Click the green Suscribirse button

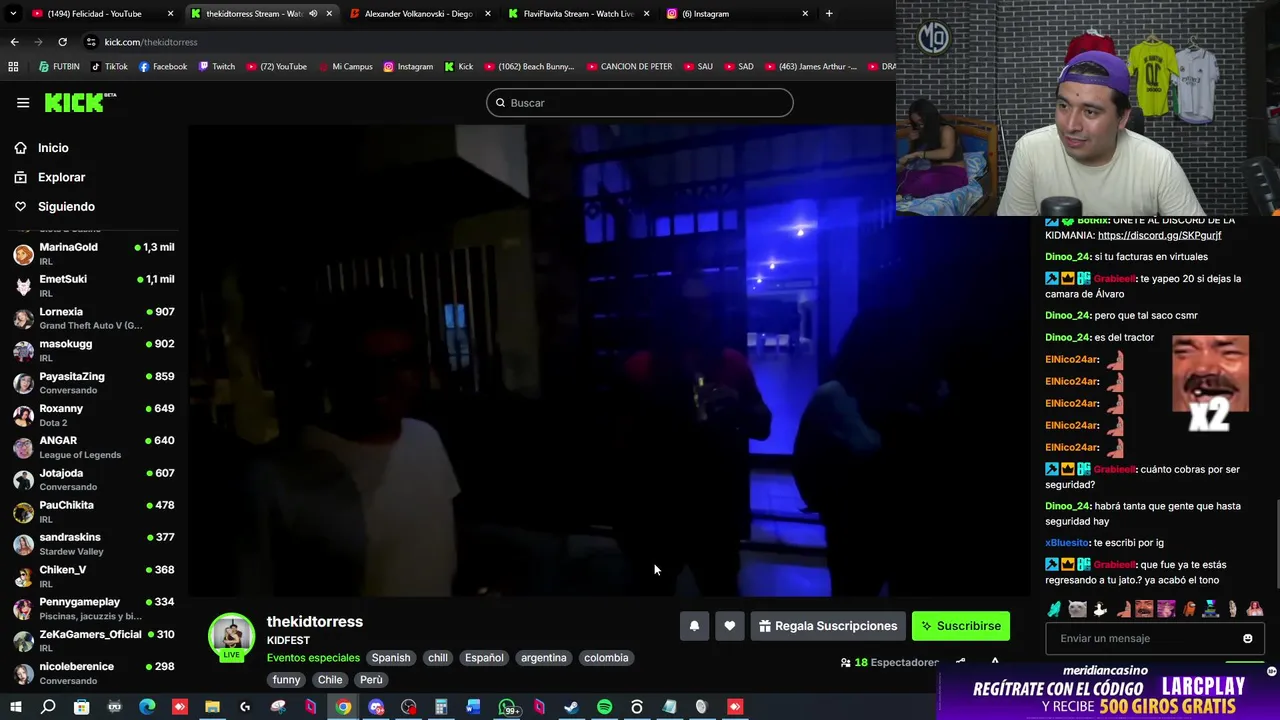coord(961,626)
